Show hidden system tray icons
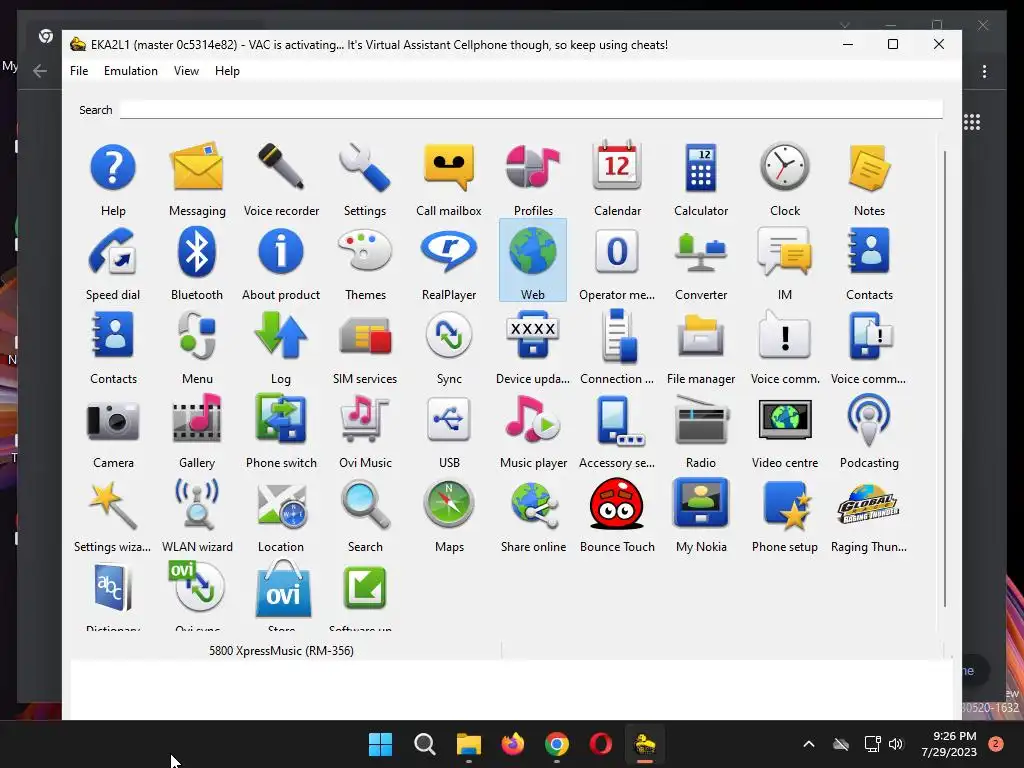The width and height of the screenshot is (1024, 768). pyautogui.click(x=808, y=744)
